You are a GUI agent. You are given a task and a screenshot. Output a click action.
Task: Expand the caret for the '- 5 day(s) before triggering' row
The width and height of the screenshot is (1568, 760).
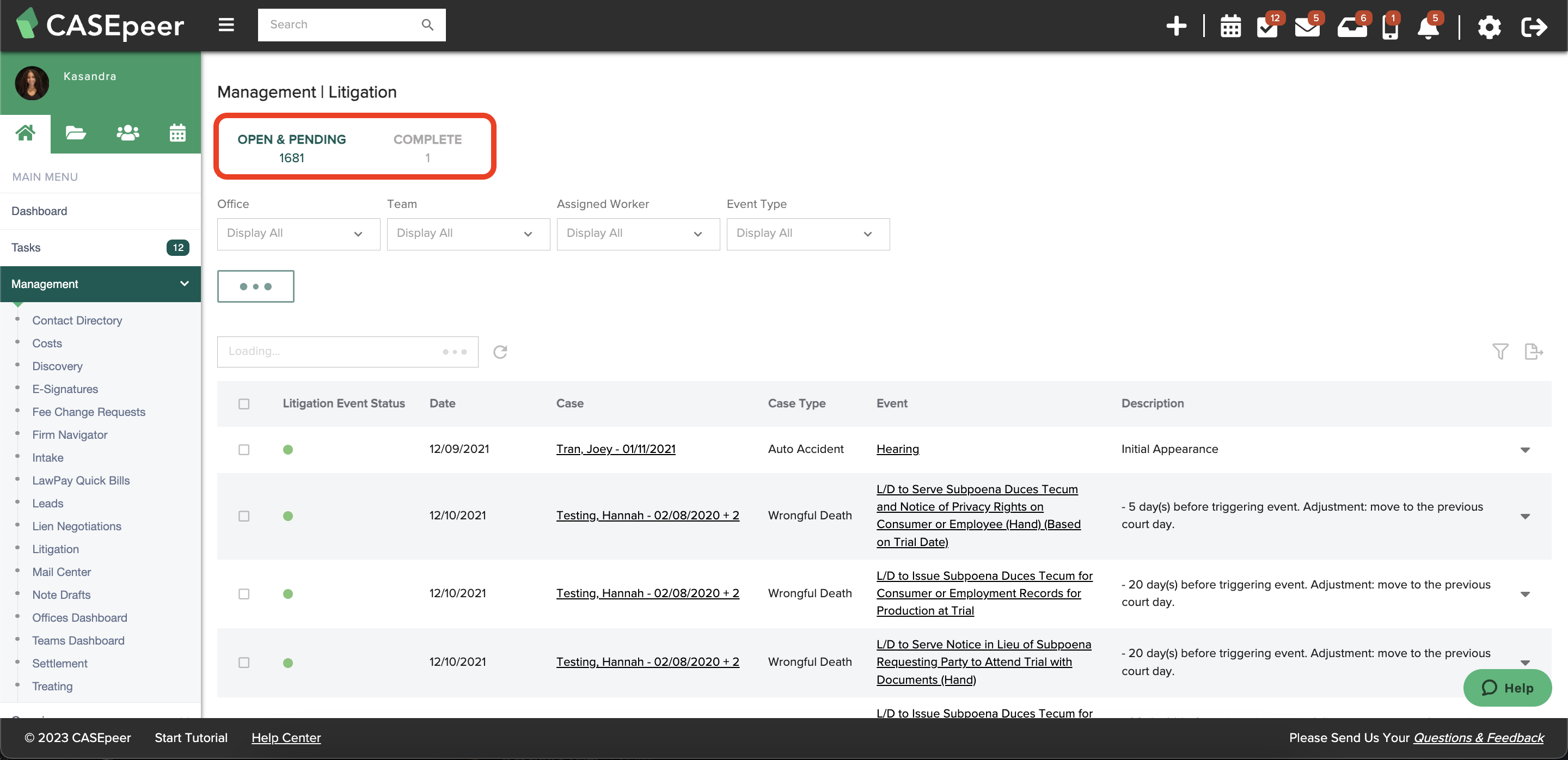(x=1525, y=517)
